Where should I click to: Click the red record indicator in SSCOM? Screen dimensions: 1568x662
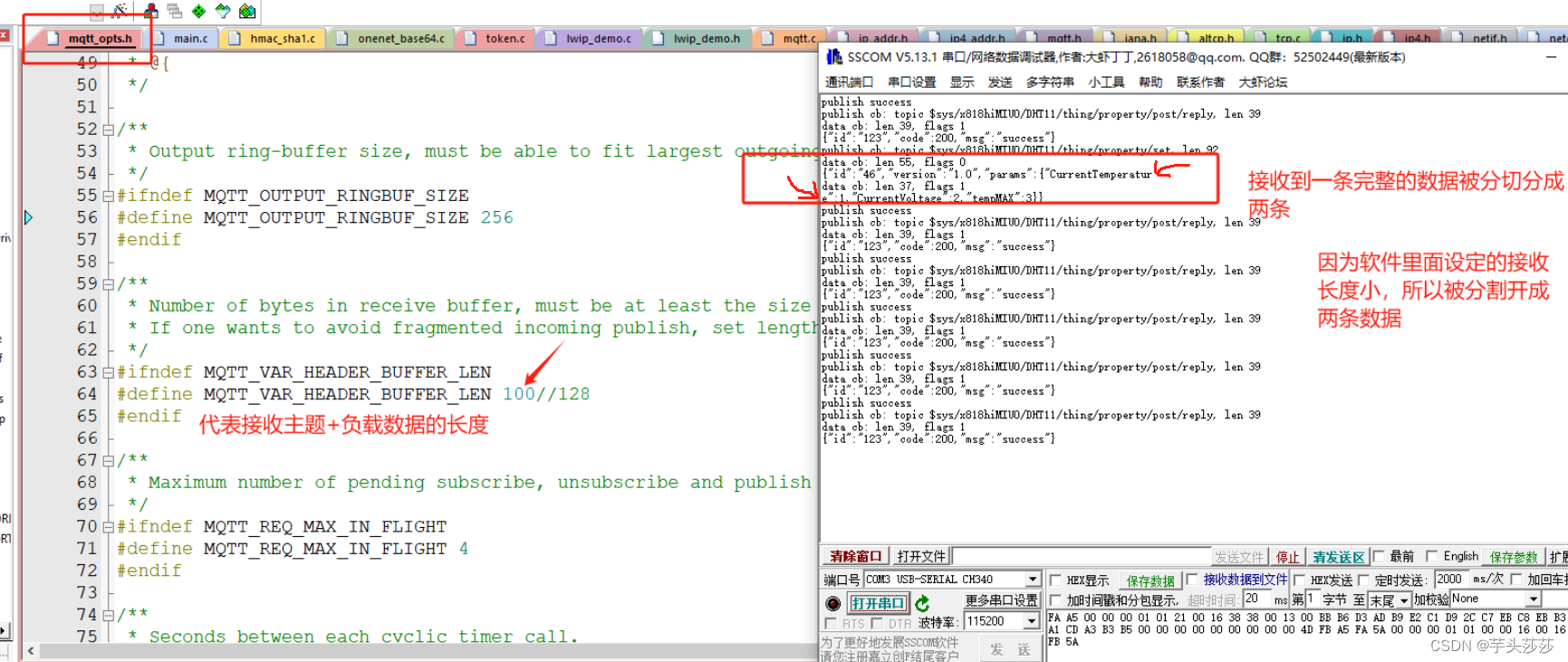click(x=833, y=603)
